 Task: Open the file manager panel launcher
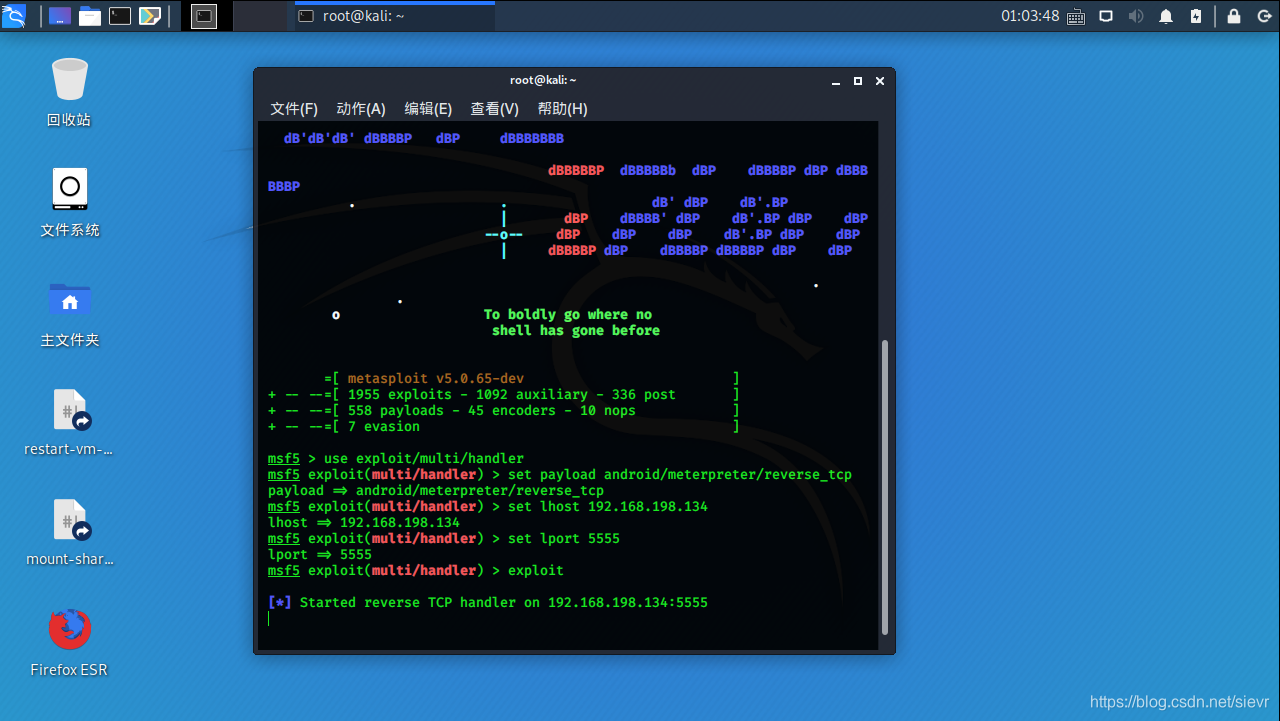(90, 16)
